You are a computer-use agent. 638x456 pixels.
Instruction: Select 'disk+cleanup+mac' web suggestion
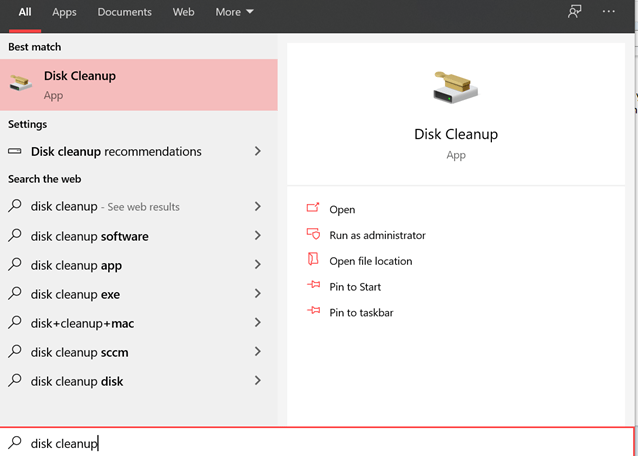point(139,323)
